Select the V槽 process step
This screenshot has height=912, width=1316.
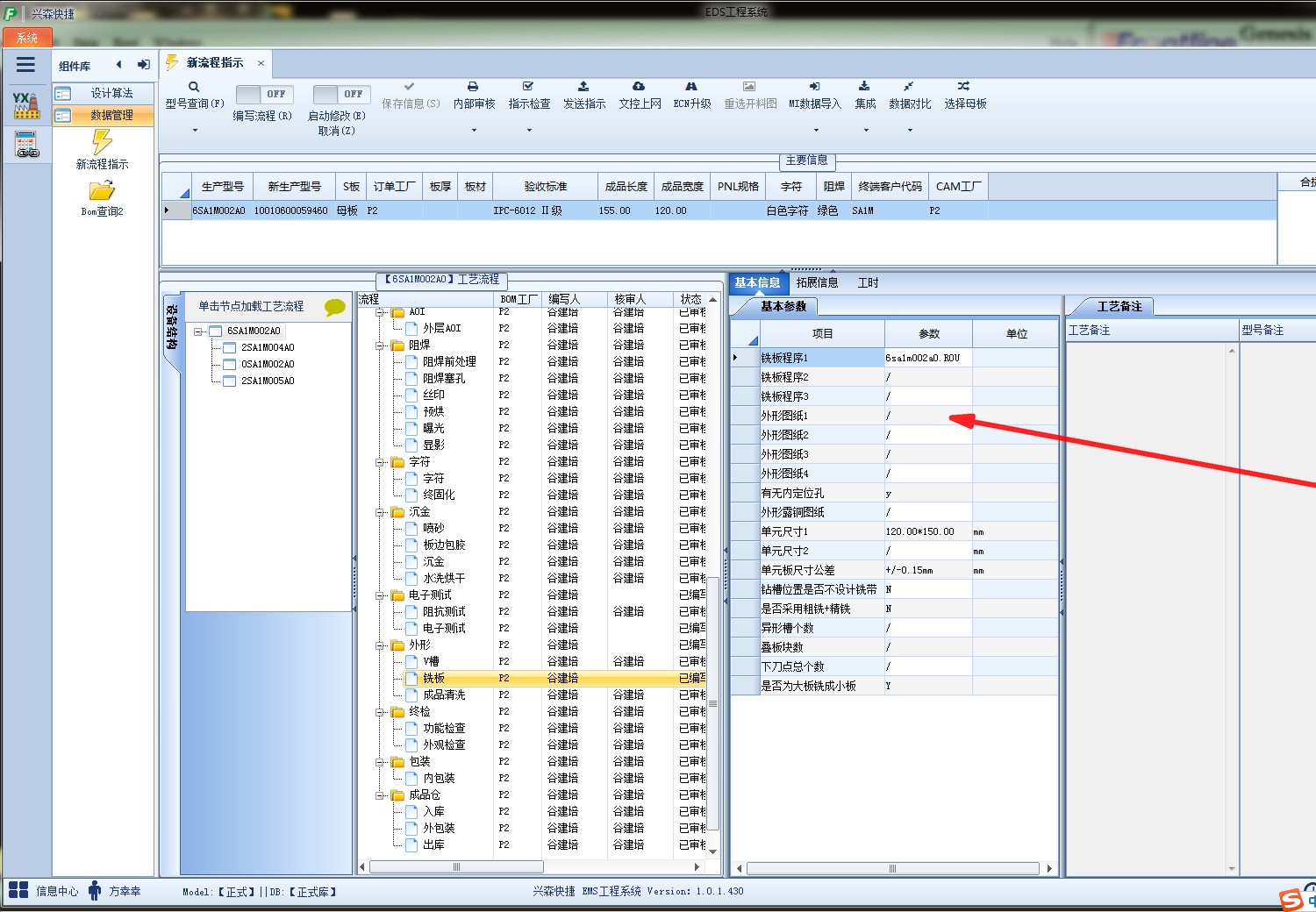[431, 661]
